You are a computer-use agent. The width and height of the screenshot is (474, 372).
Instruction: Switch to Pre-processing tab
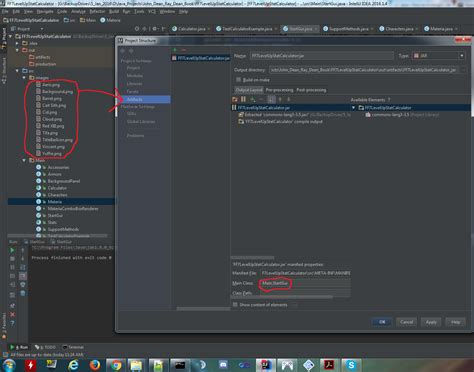[279, 90]
